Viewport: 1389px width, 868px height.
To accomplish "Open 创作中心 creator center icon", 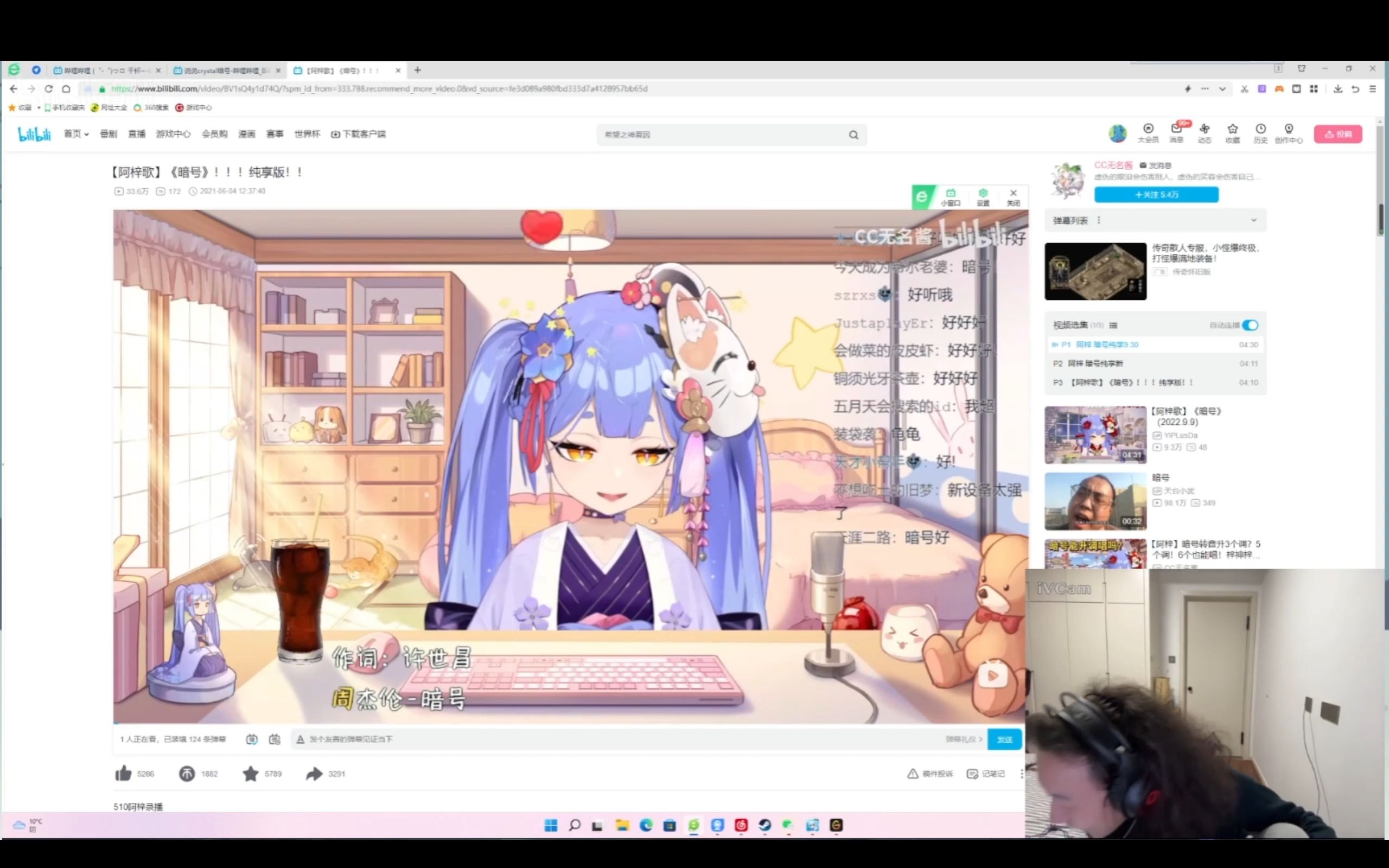I will pyautogui.click(x=1289, y=133).
